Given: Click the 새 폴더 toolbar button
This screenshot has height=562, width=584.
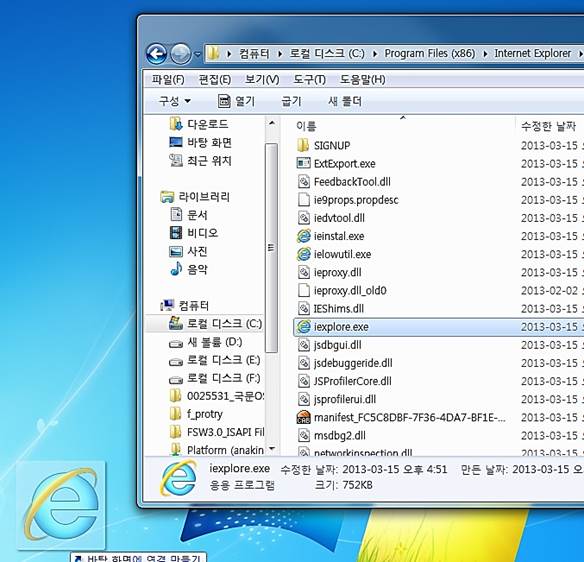Looking at the screenshot, I should pos(345,101).
